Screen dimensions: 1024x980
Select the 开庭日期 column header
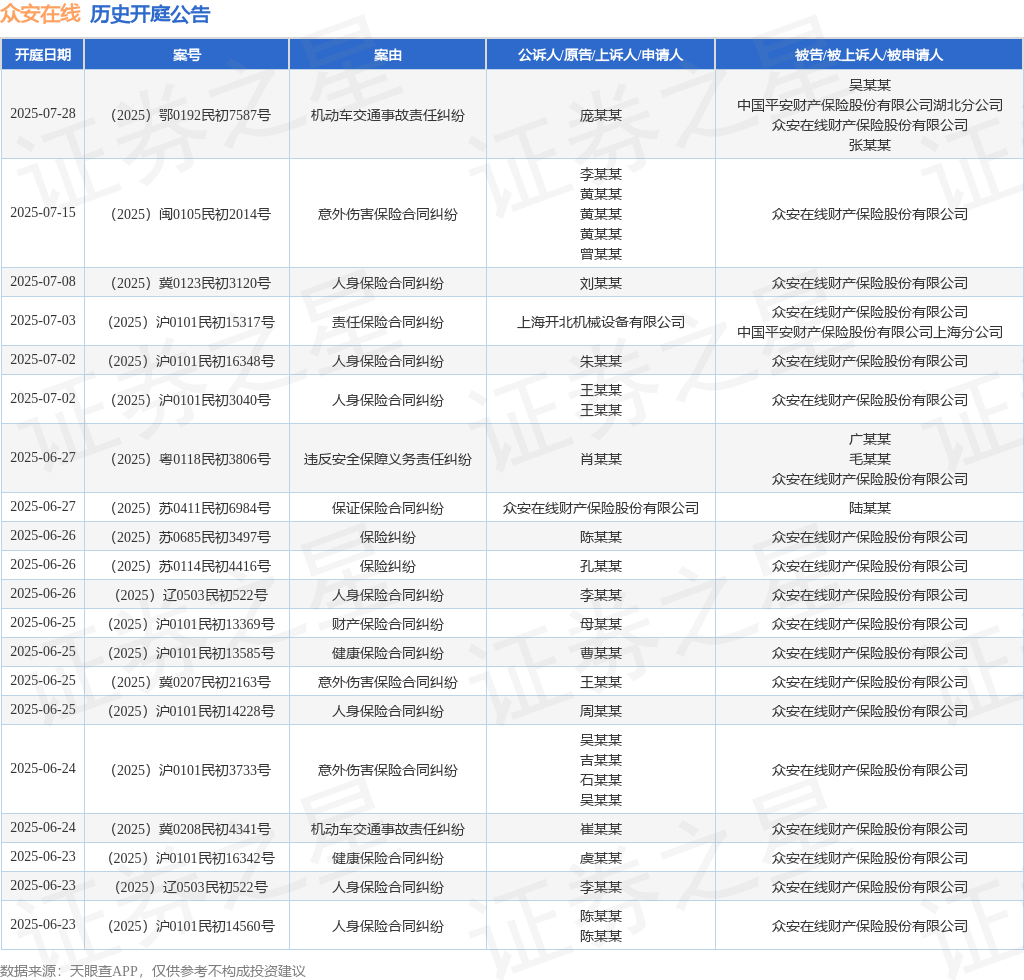tap(42, 55)
